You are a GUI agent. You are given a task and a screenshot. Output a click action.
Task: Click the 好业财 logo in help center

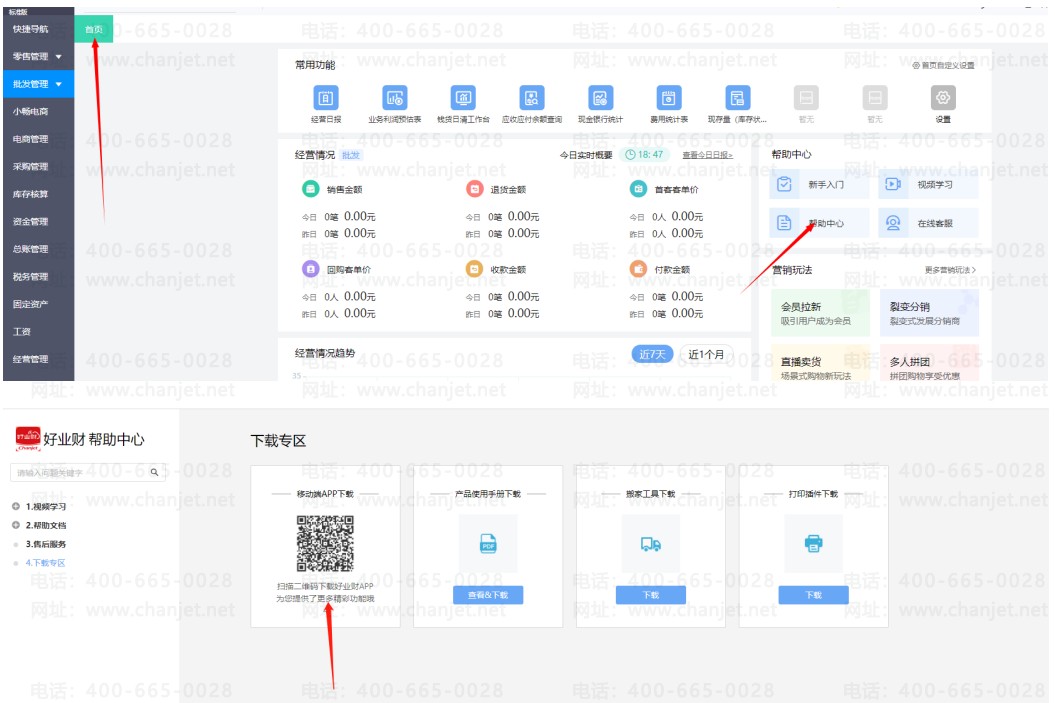pyautogui.click(x=28, y=438)
